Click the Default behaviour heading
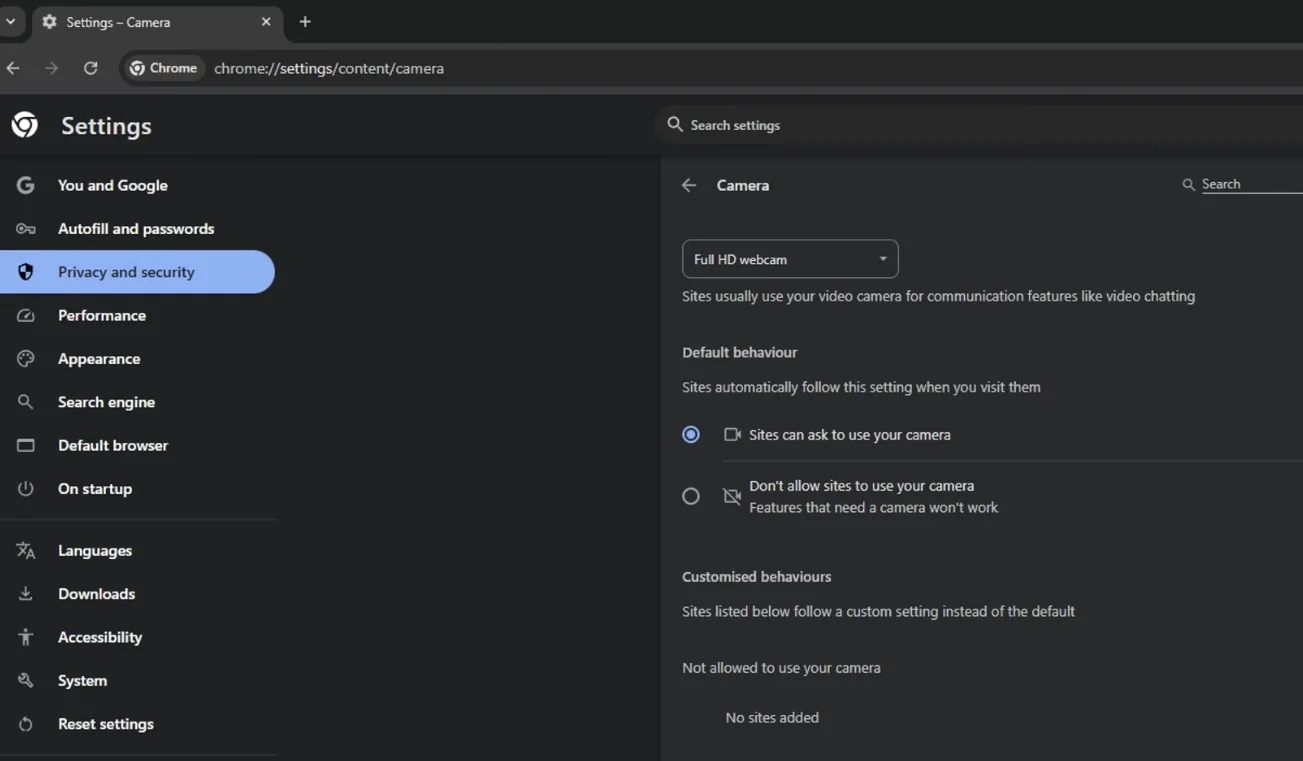Screen dimensions: 1303x761 740,352
